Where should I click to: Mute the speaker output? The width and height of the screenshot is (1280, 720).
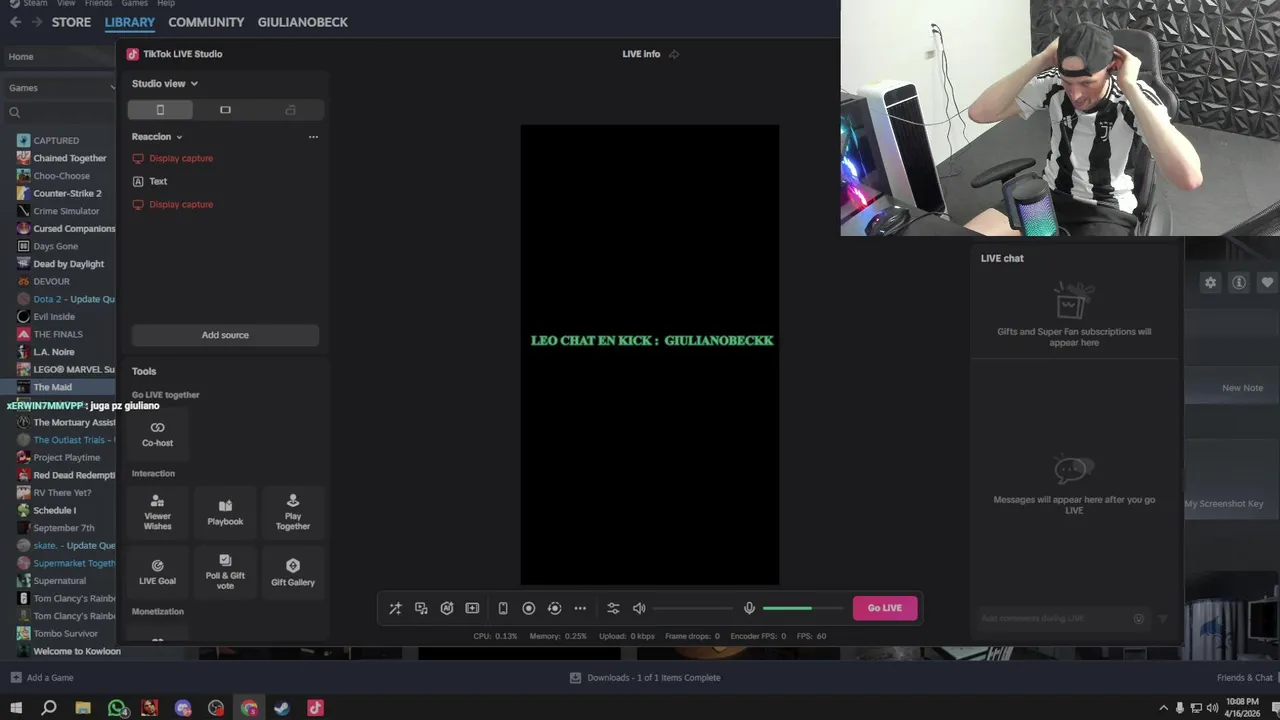click(639, 608)
